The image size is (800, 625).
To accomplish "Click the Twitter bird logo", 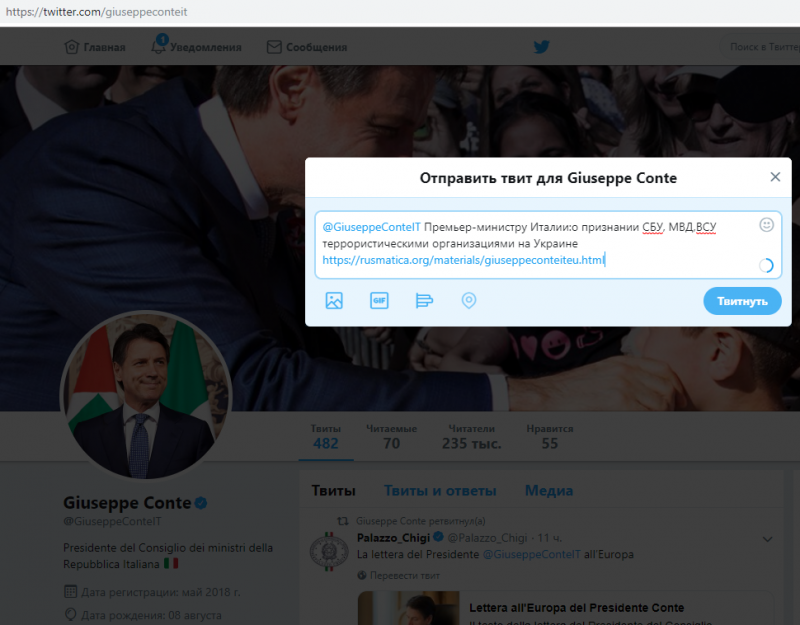I will (541, 47).
